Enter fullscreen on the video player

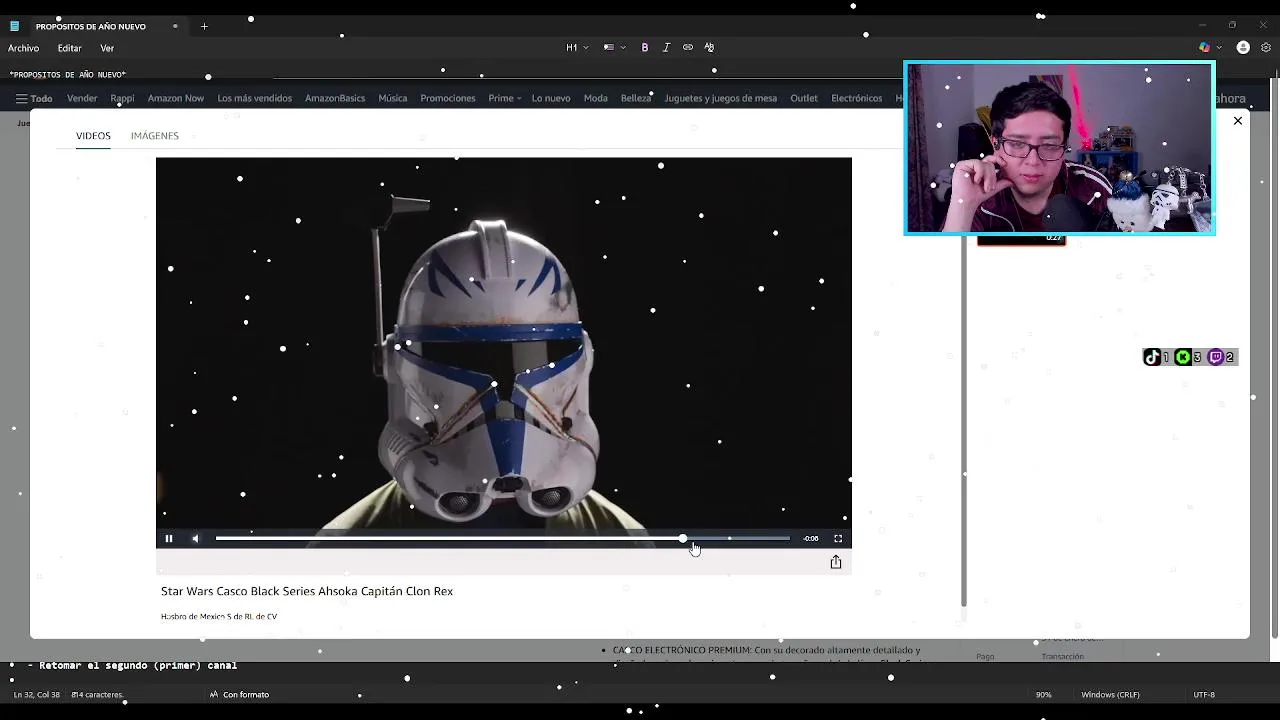838,539
